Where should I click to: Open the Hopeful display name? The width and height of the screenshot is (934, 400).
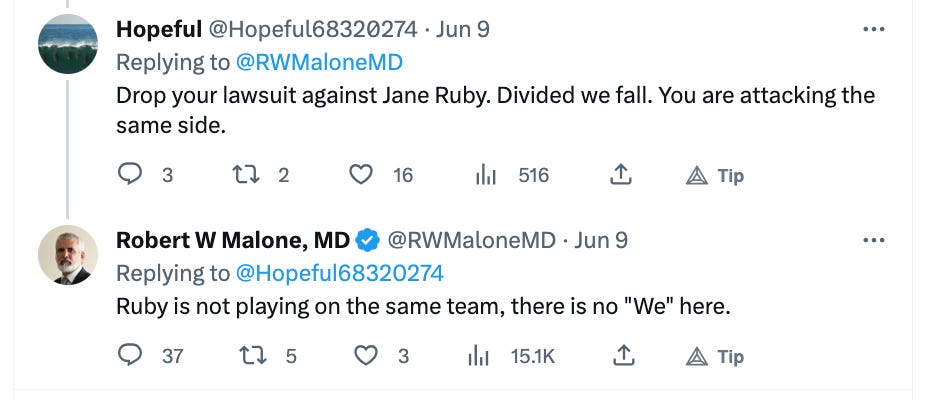click(x=159, y=29)
